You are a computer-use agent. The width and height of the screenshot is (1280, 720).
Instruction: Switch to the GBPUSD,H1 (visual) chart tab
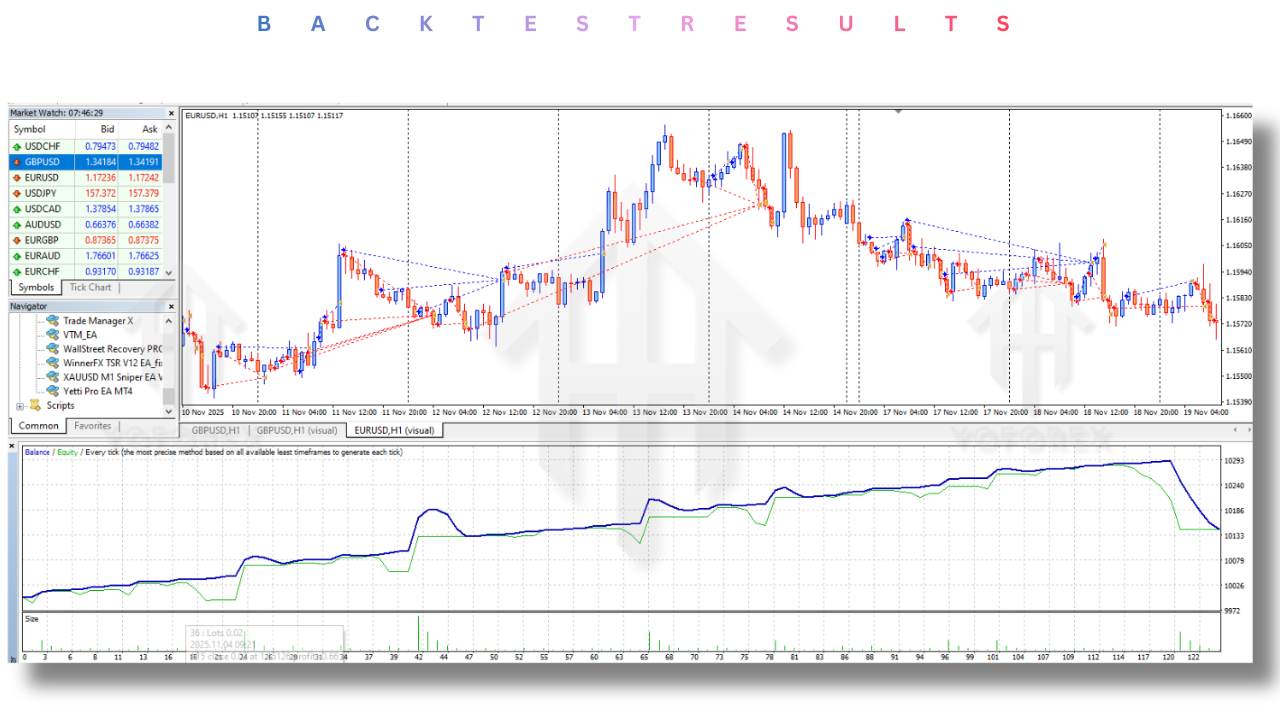tap(296, 430)
